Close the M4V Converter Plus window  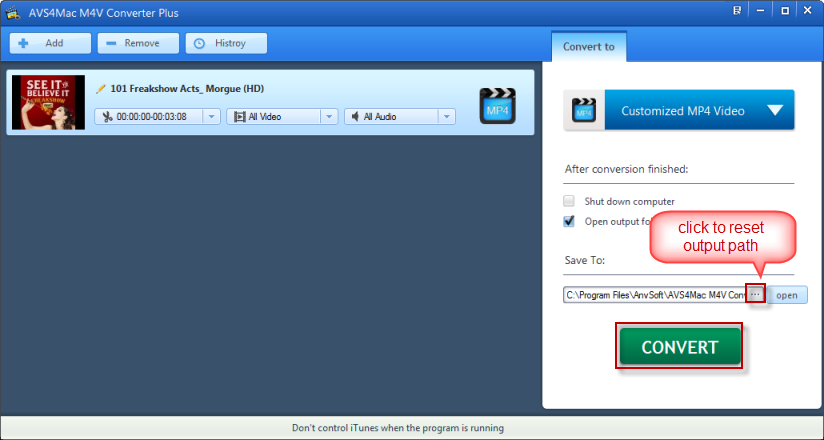pyautogui.click(x=808, y=11)
